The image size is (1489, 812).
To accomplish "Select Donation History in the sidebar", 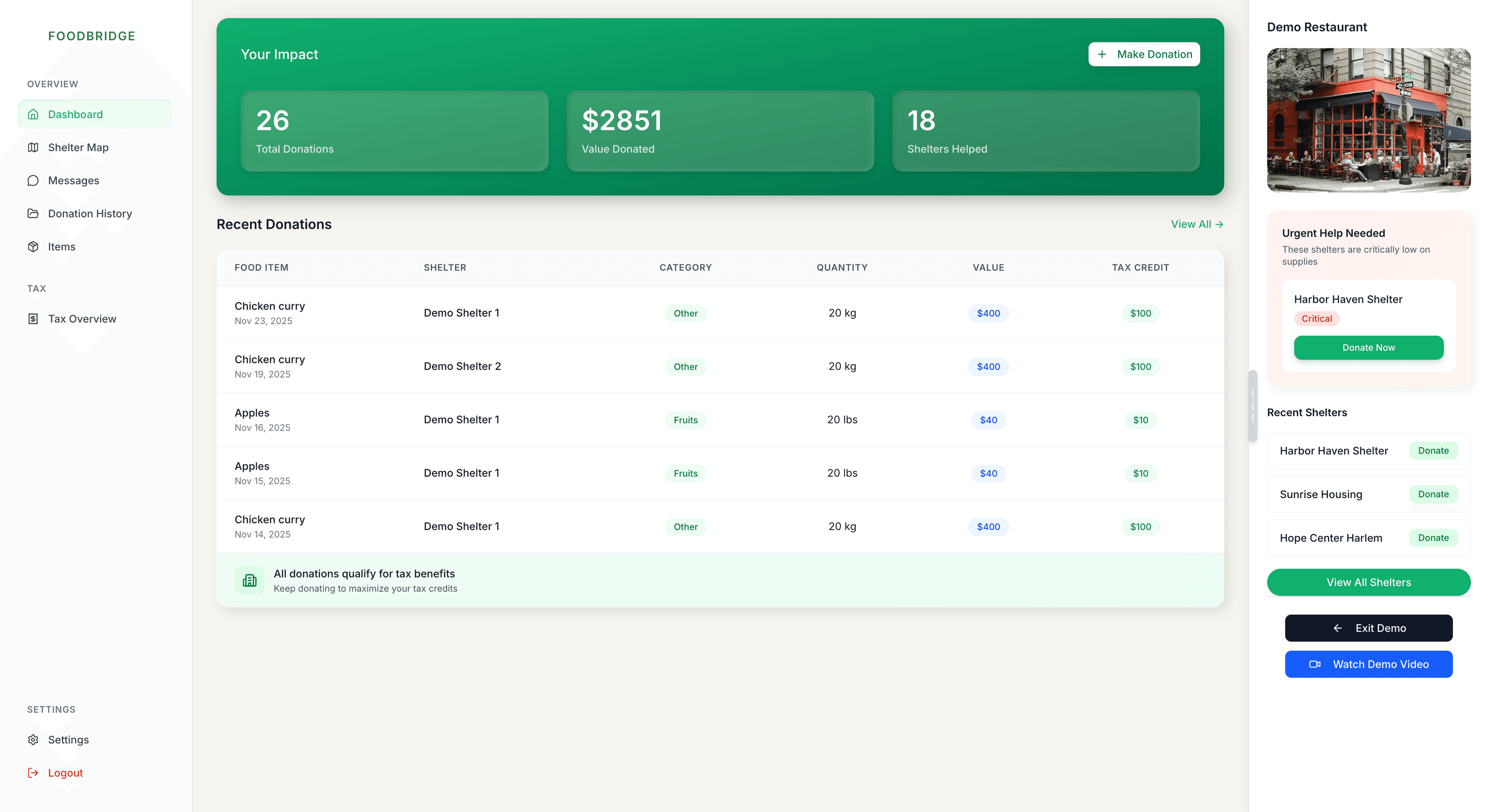I will click(90, 213).
